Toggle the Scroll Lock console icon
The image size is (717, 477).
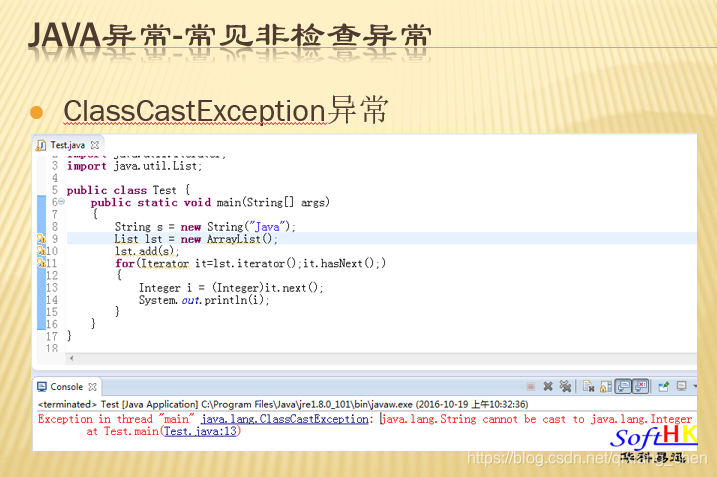606,387
